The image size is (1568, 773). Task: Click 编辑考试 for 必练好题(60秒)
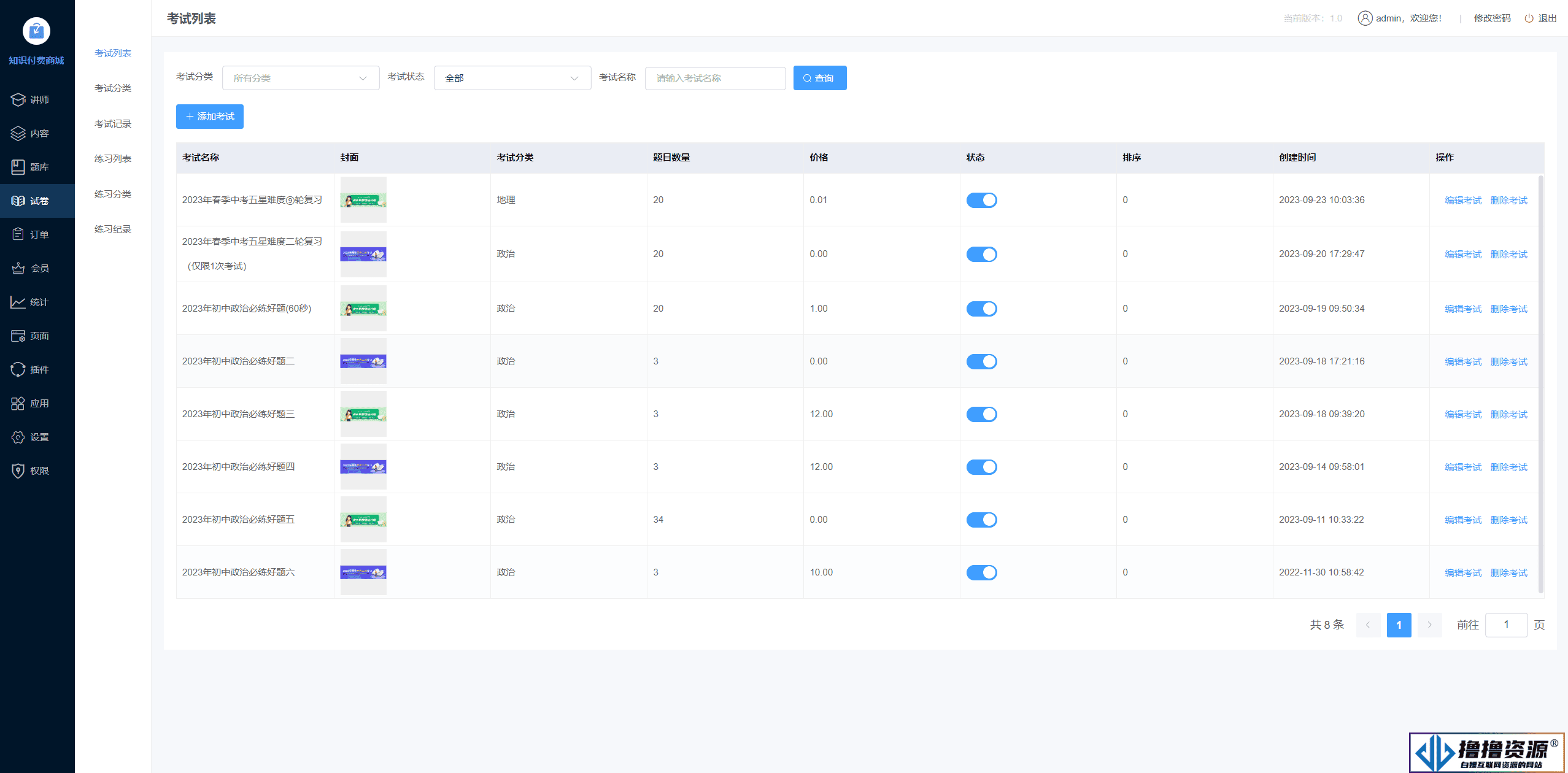(x=1463, y=309)
